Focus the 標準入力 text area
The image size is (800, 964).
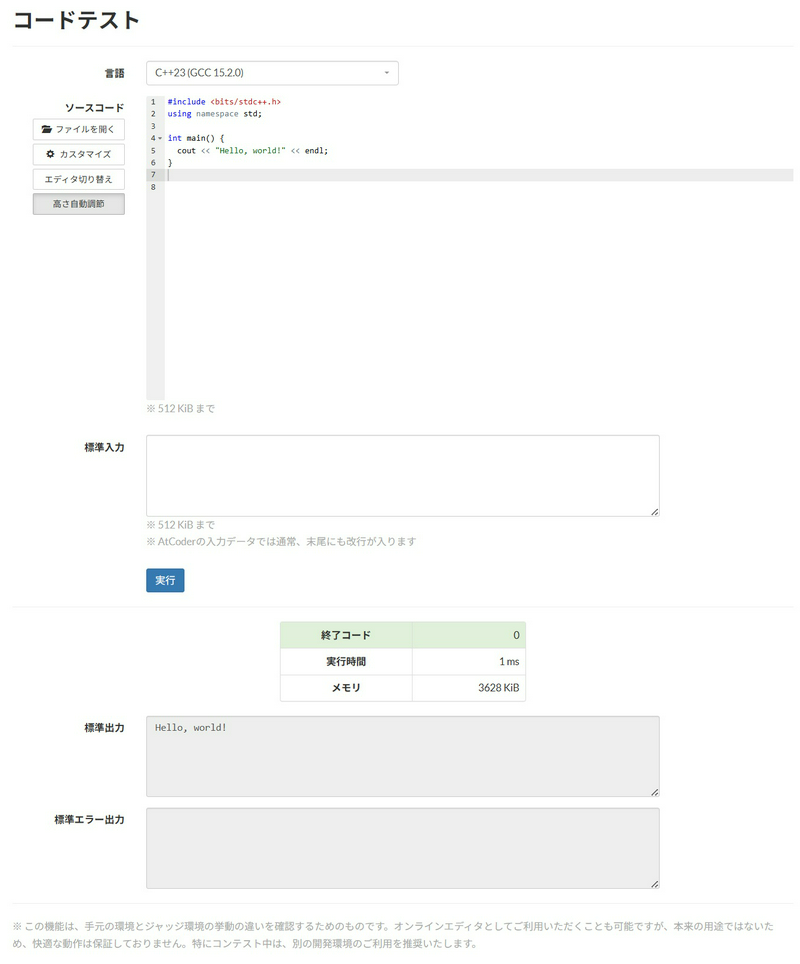402,475
